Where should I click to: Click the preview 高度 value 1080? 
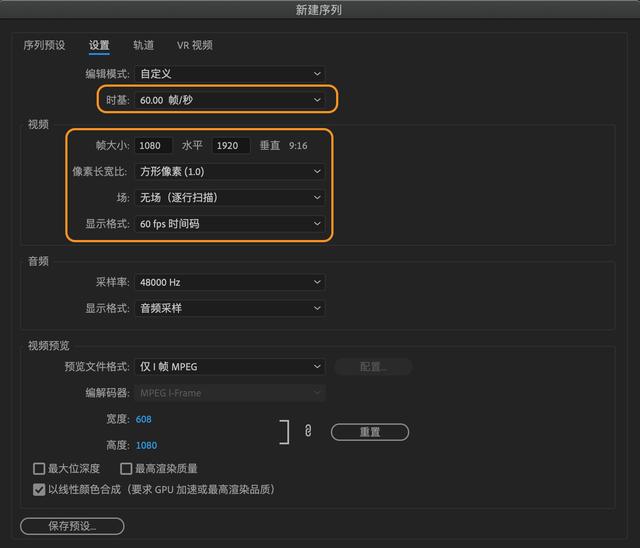point(147,446)
